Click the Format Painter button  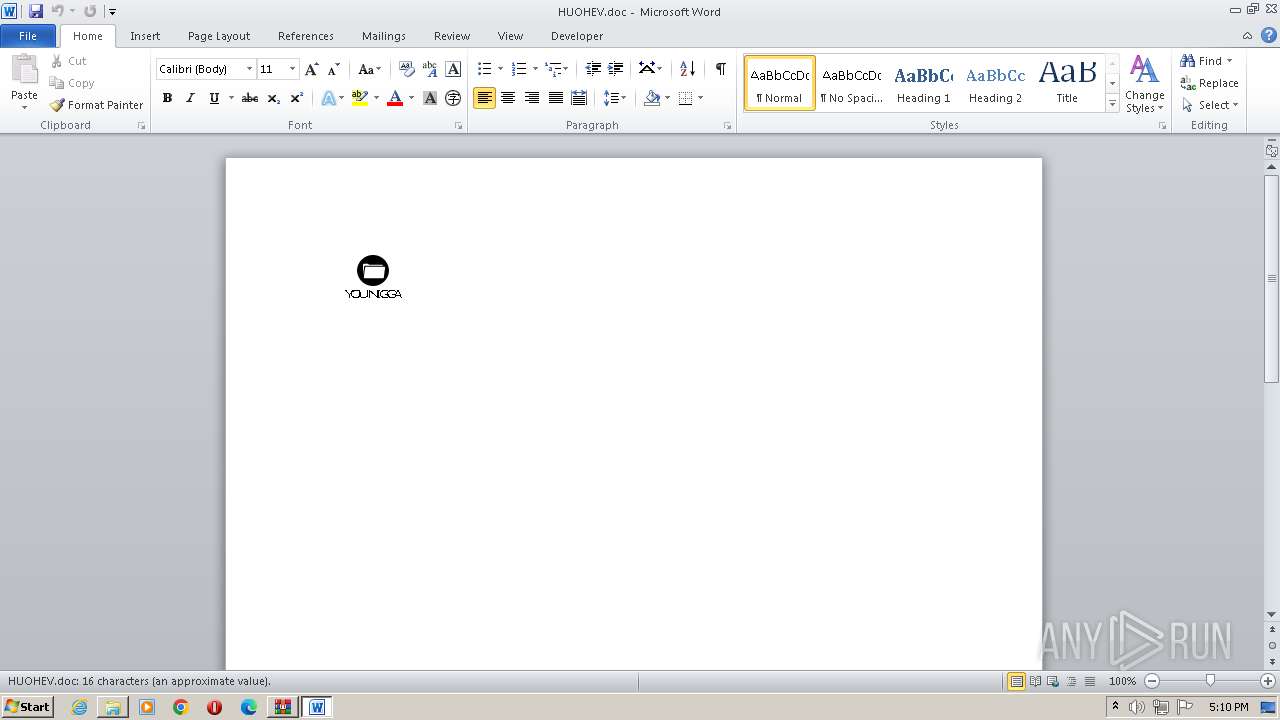click(x=97, y=105)
